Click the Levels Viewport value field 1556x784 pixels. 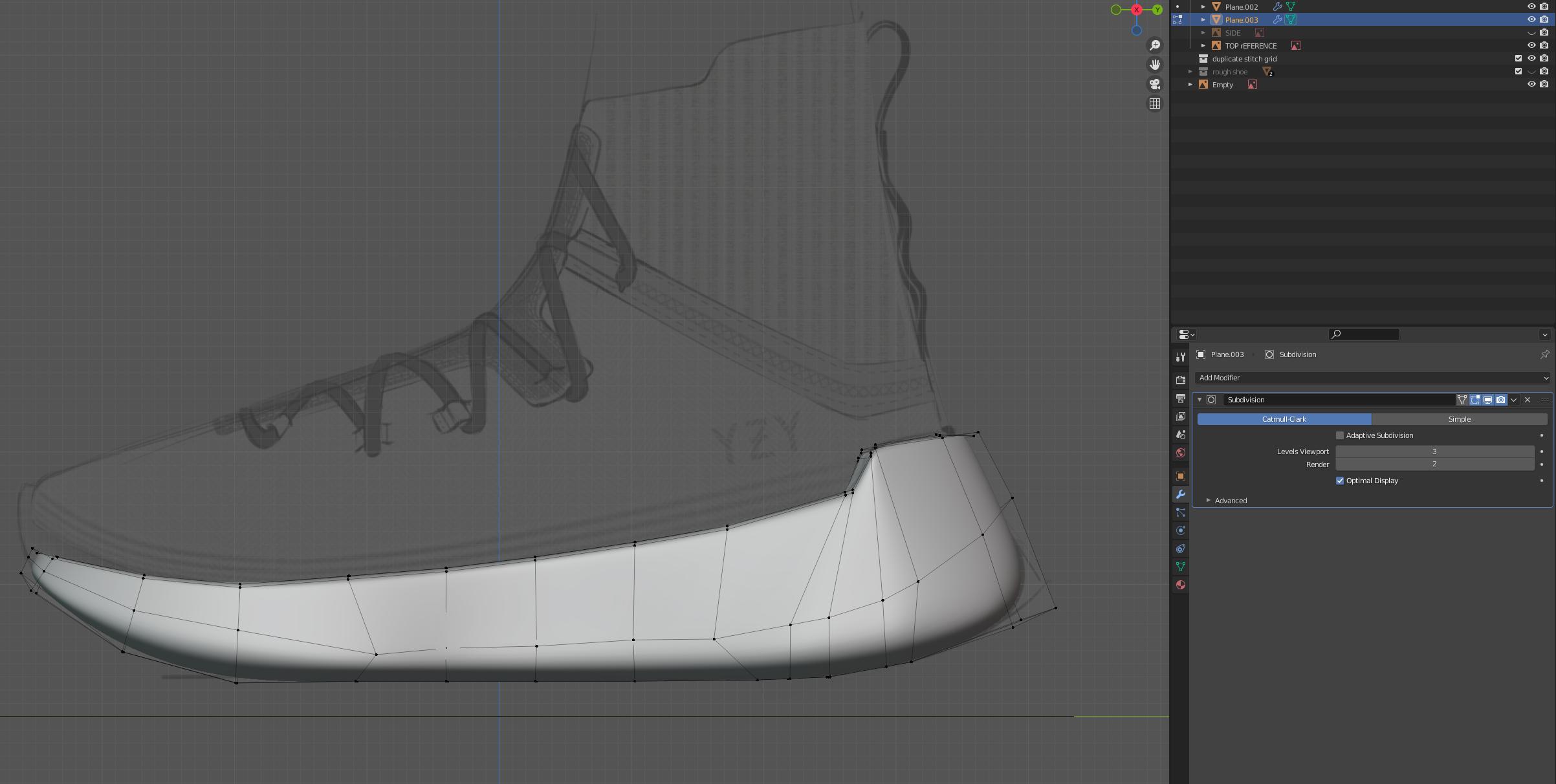click(x=1434, y=452)
